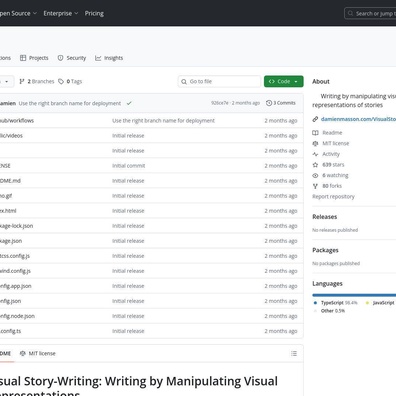
Task: Open the 3 Commits history
Action: tap(281, 103)
